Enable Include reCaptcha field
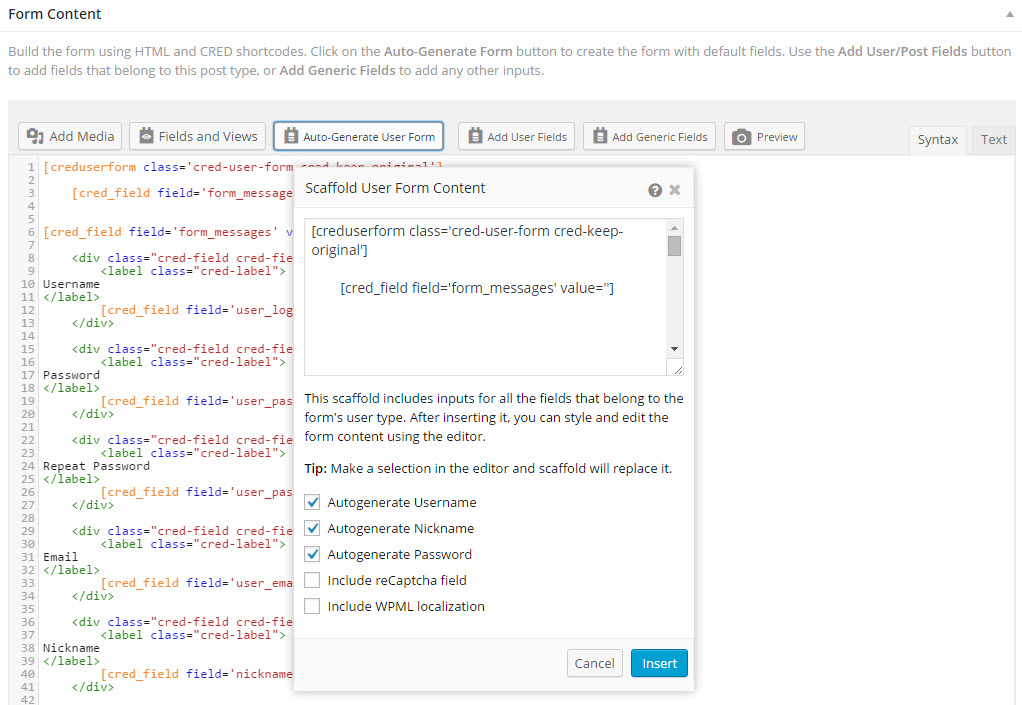This screenshot has height=705, width=1022. point(312,581)
